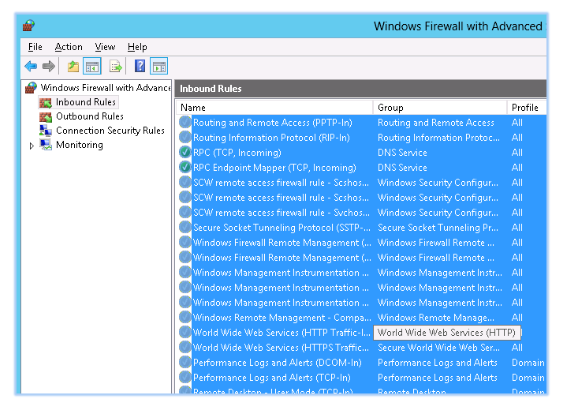Click the Monitoring tree icon

coord(45,145)
